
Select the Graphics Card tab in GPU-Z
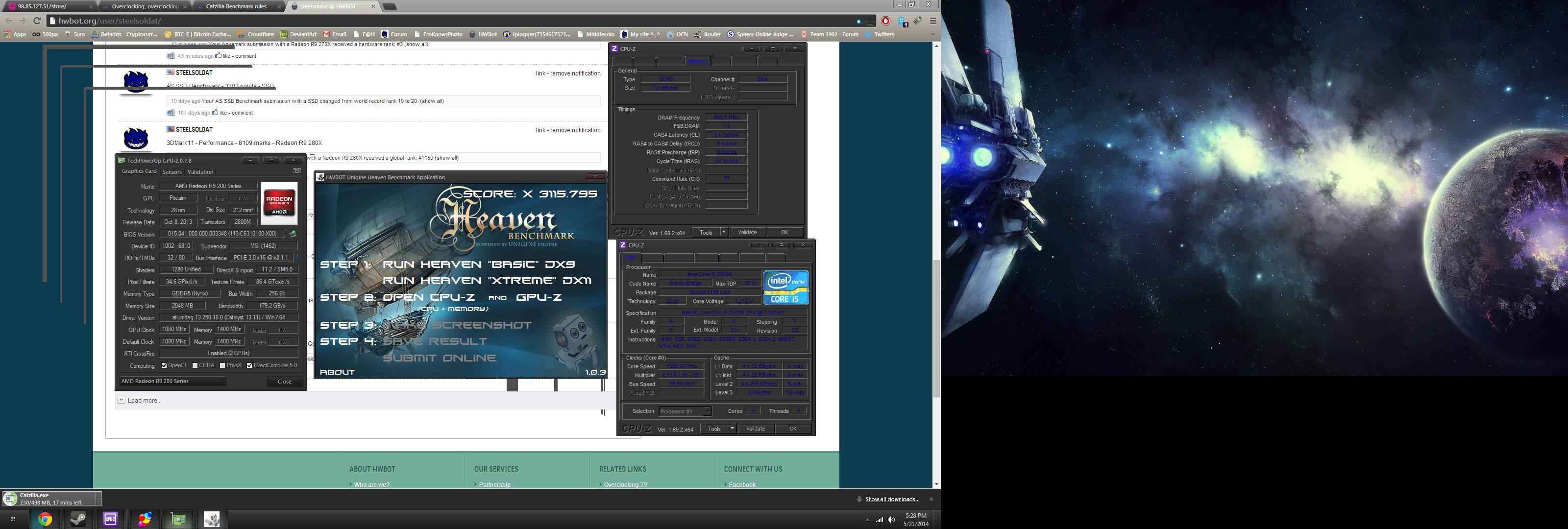pos(139,171)
